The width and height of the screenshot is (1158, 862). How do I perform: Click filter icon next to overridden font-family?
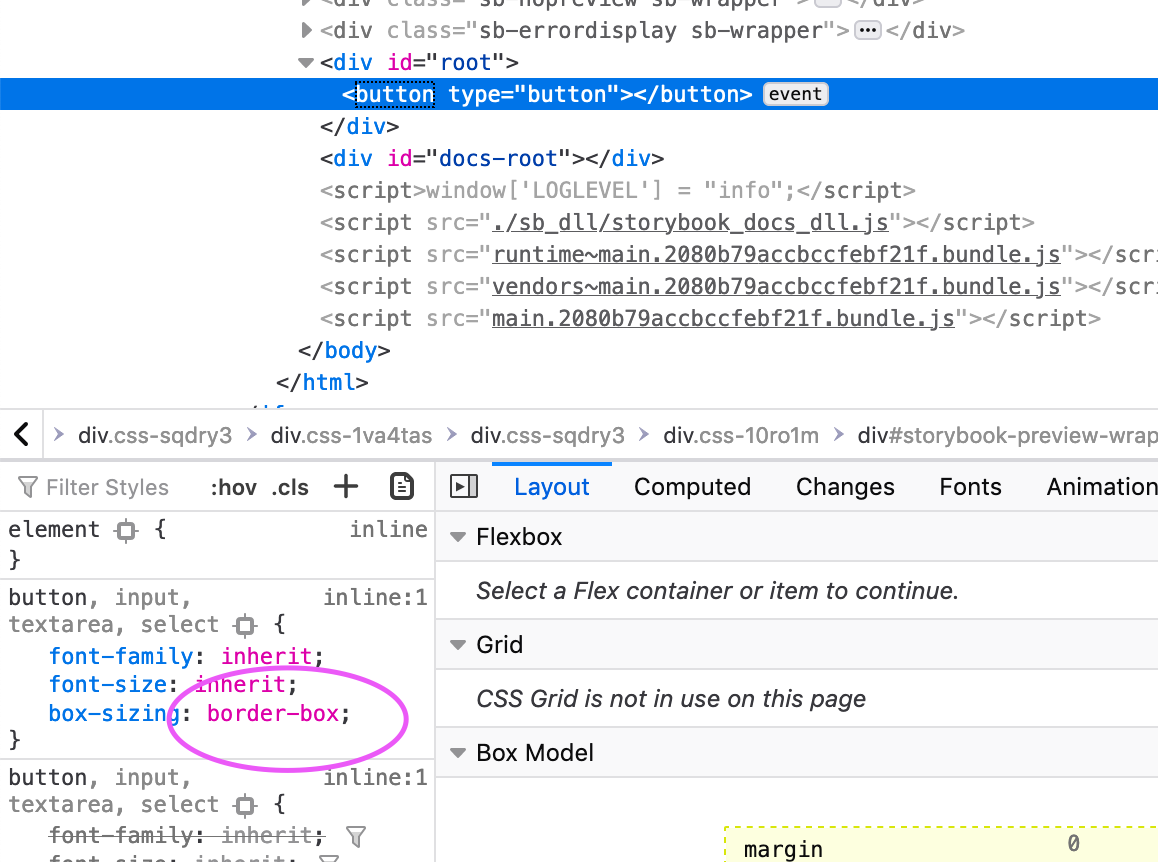tap(356, 836)
